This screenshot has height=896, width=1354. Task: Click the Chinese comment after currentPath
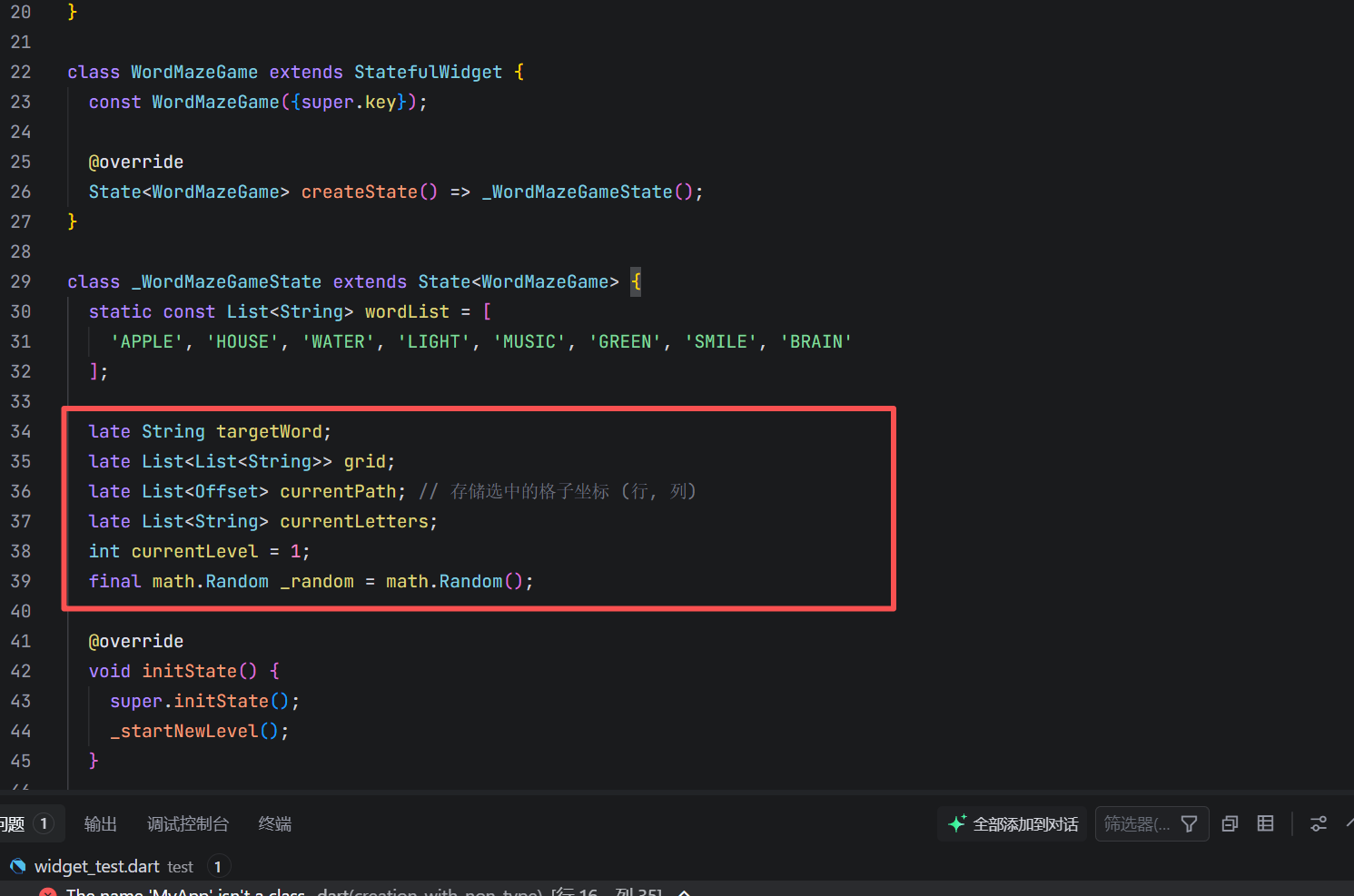click(x=558, y=491)
